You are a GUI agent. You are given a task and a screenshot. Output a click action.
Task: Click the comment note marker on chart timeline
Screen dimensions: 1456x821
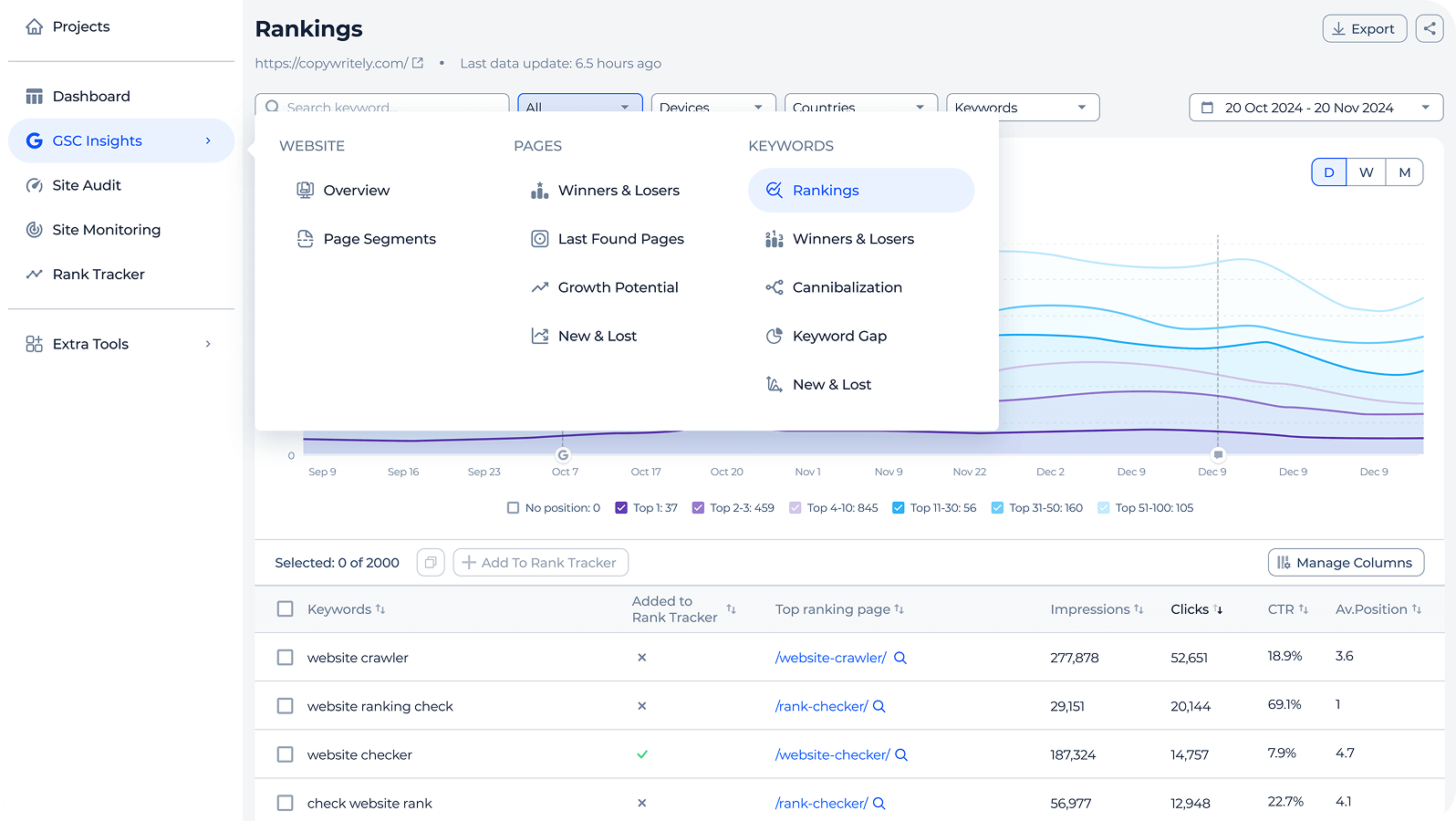click(x=1217, y=454)
